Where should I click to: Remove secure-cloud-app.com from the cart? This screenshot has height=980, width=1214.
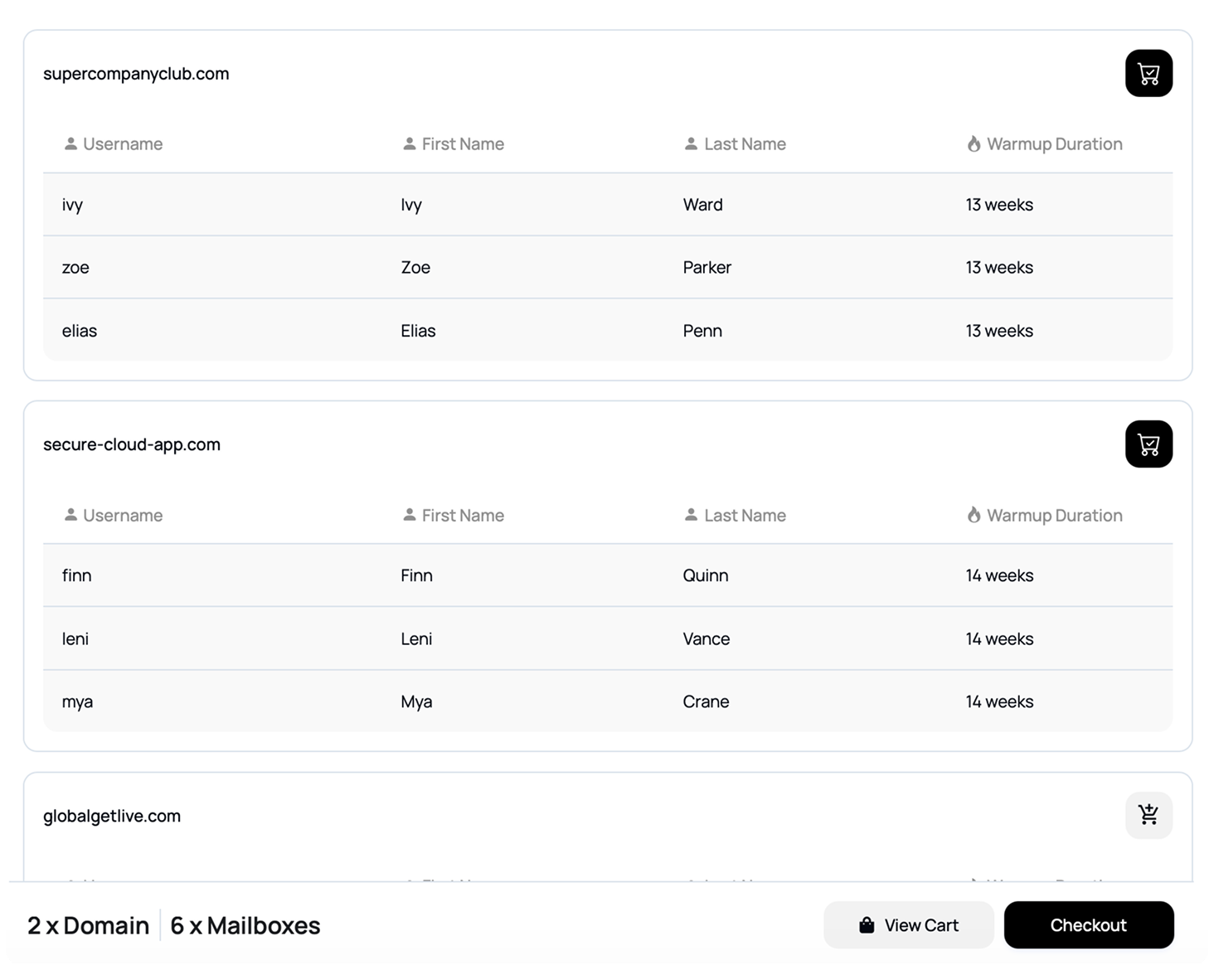[1148, 444]
